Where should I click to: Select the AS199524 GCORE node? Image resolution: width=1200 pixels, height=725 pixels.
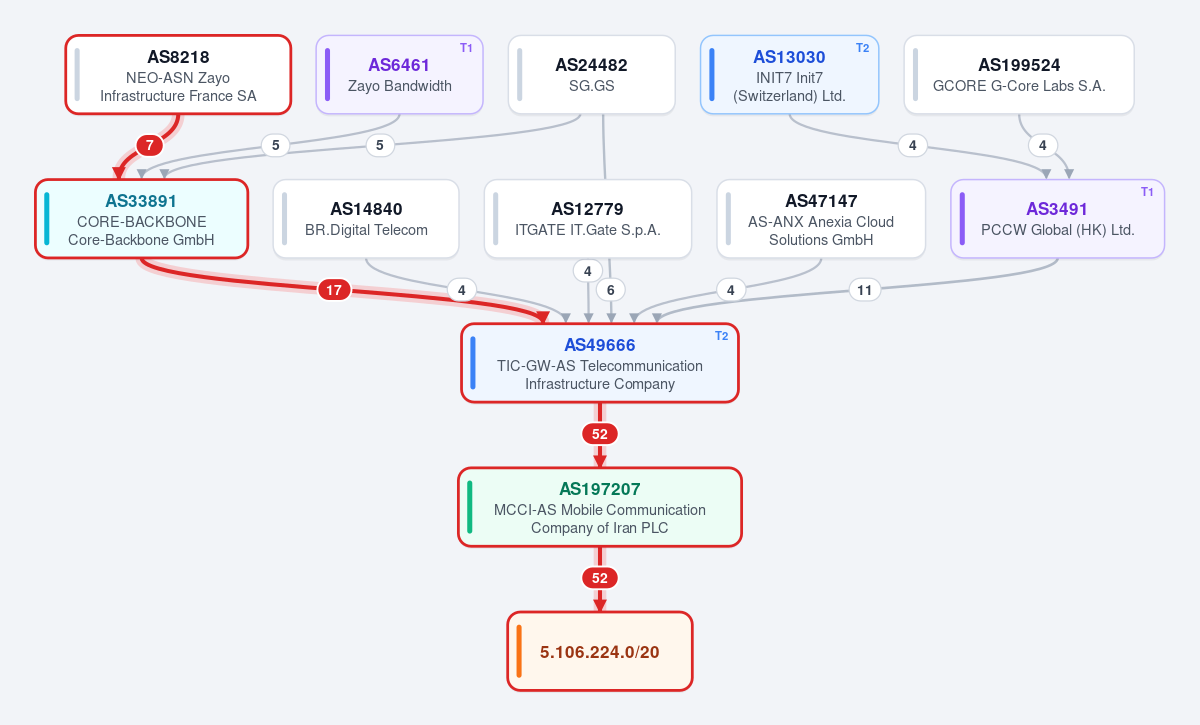point(1019,75)
